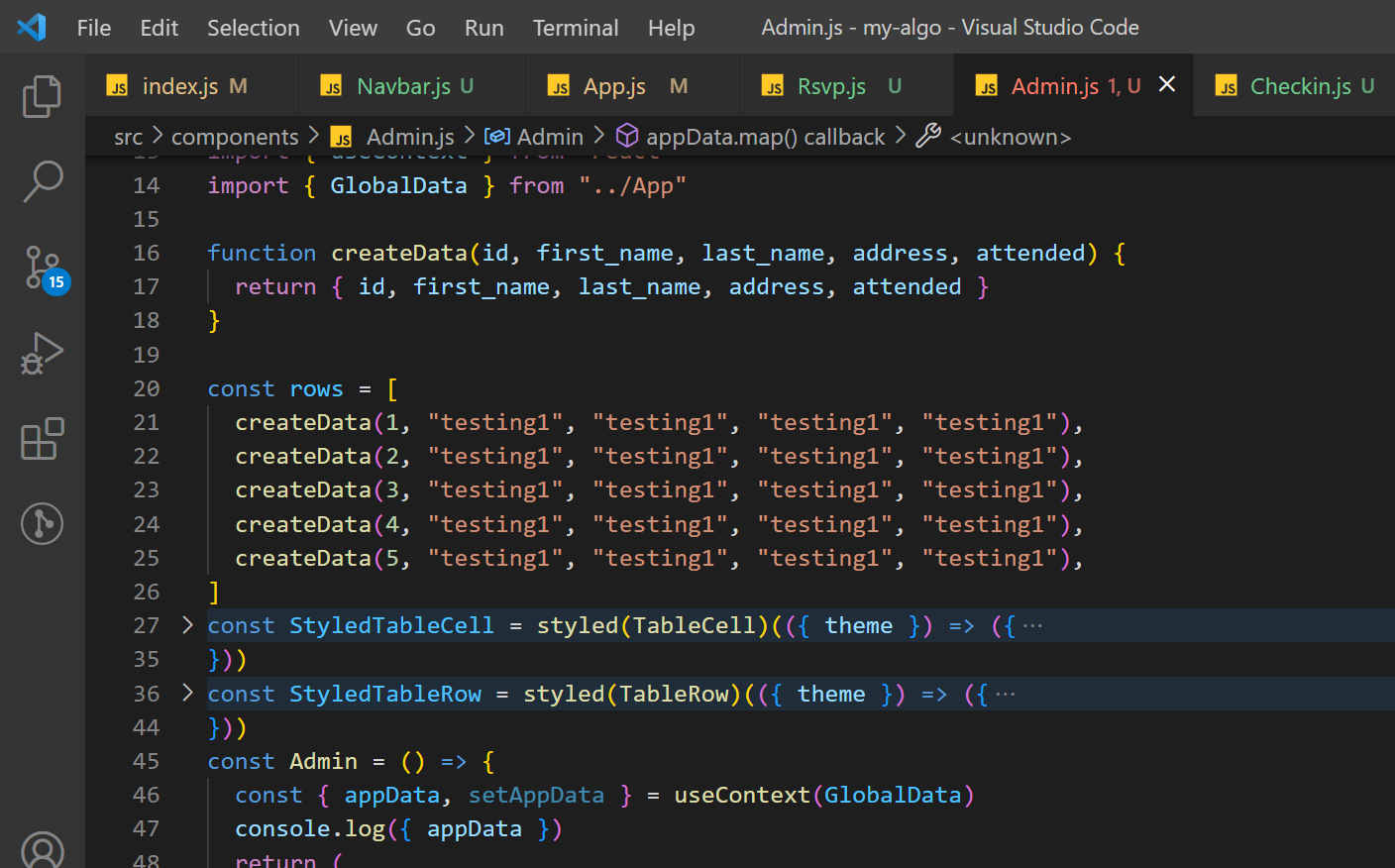Open the Run and Debug view

(42, 353)
